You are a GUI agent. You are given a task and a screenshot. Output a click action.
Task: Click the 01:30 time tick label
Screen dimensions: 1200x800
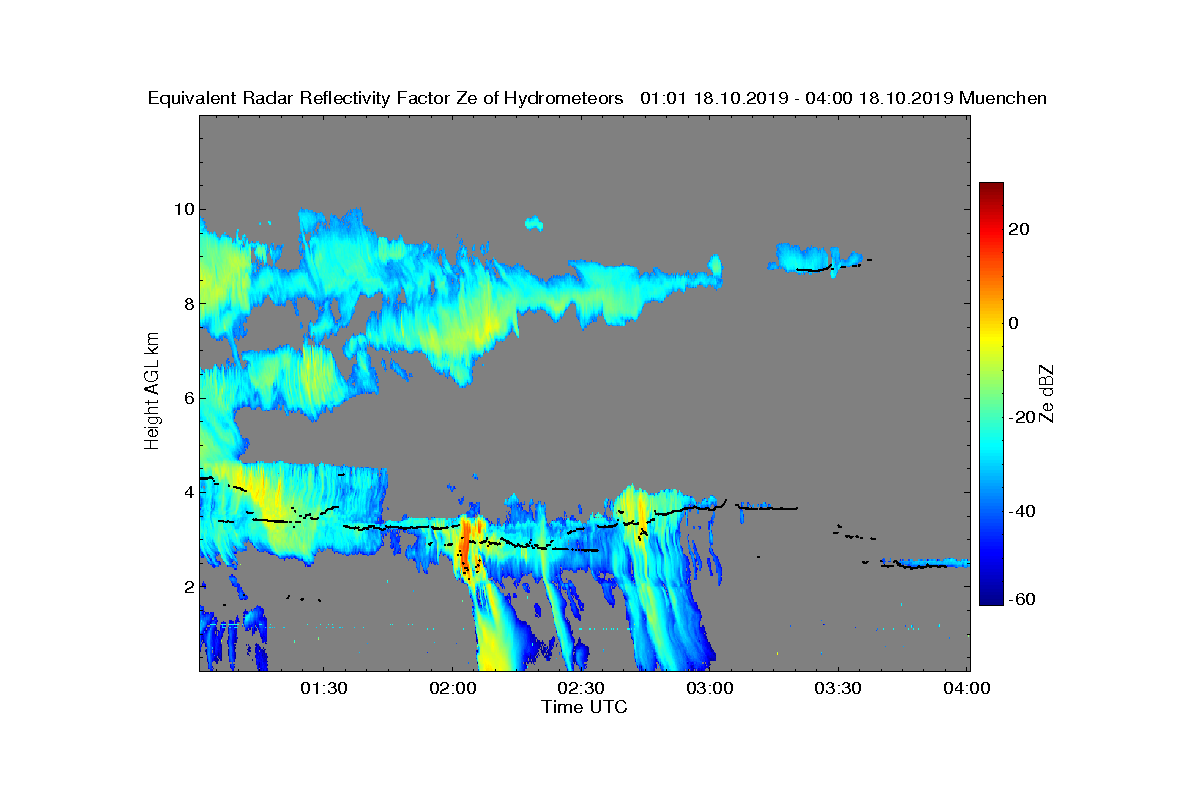click(x=324, y=689)
